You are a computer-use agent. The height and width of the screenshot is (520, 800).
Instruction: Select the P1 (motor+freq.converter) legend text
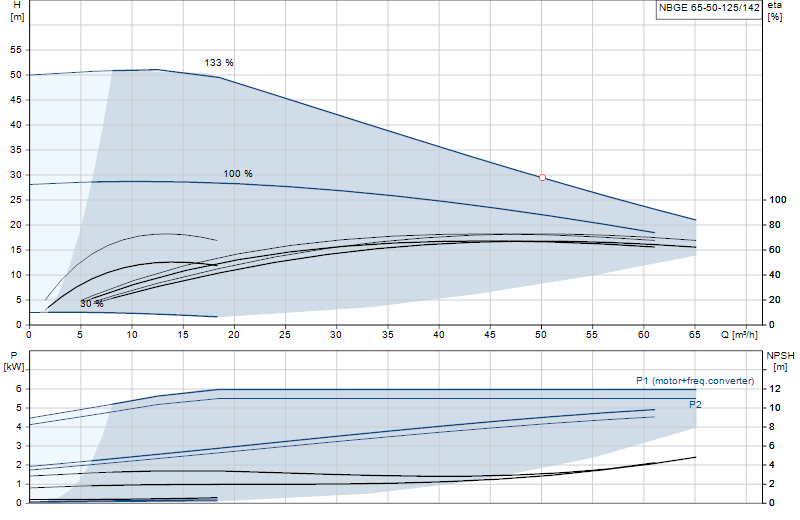pos(695,381)
